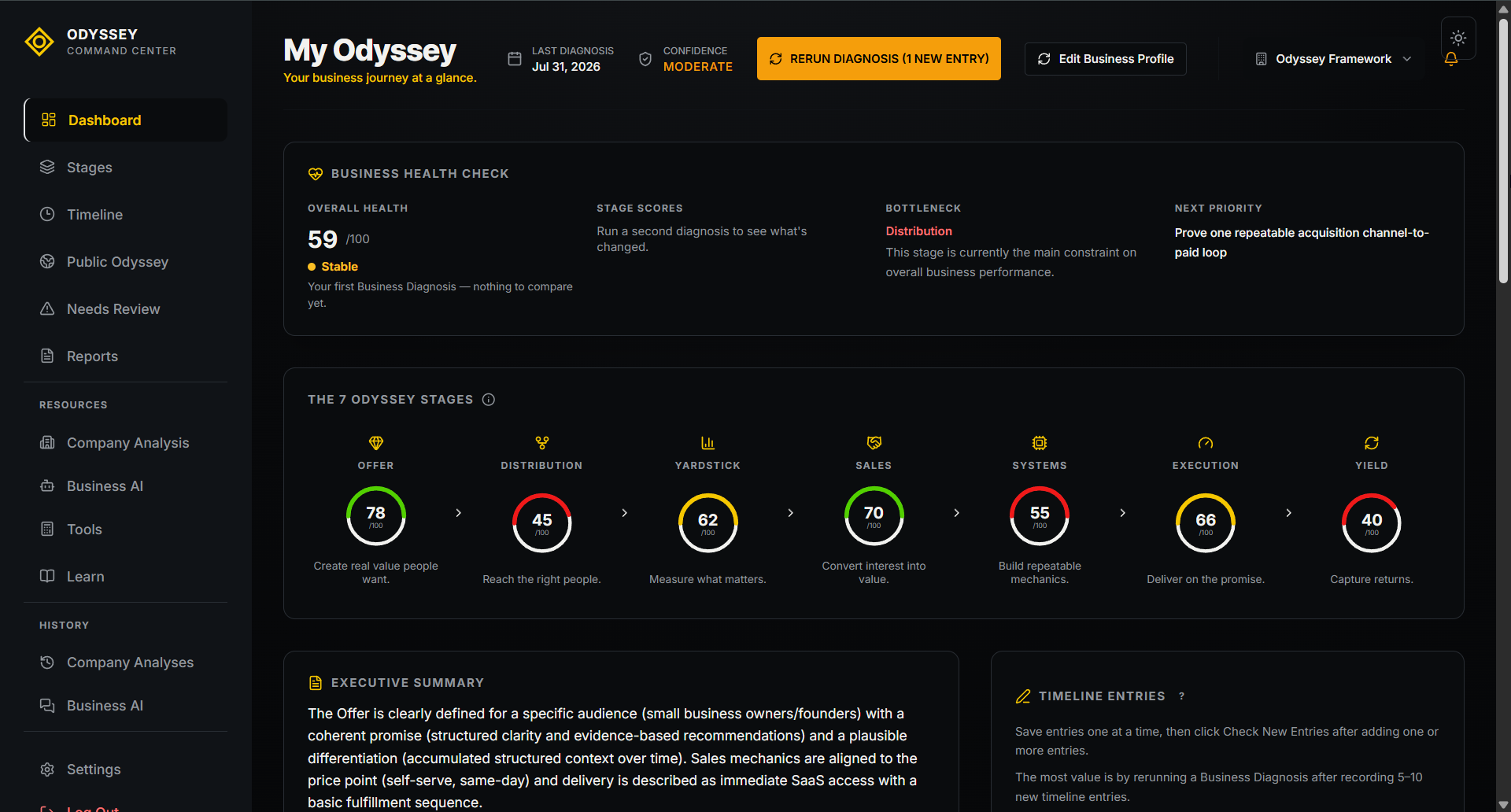
Task: Click the MODERATE confidence value
Action: pyautogui.click(x=697, y=67)
